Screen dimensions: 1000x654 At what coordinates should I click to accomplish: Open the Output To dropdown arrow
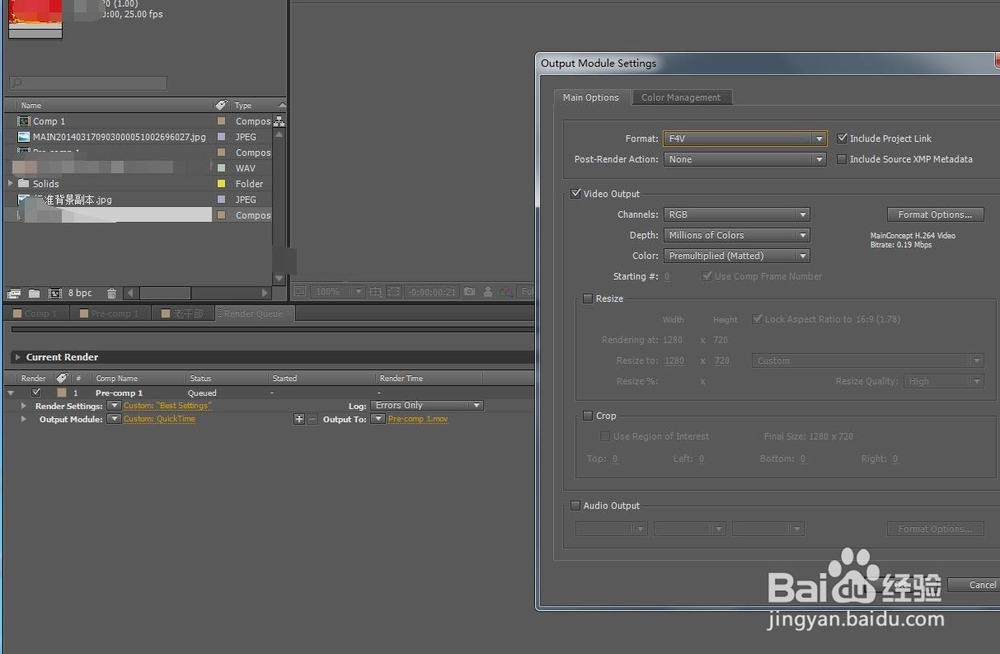378,419
